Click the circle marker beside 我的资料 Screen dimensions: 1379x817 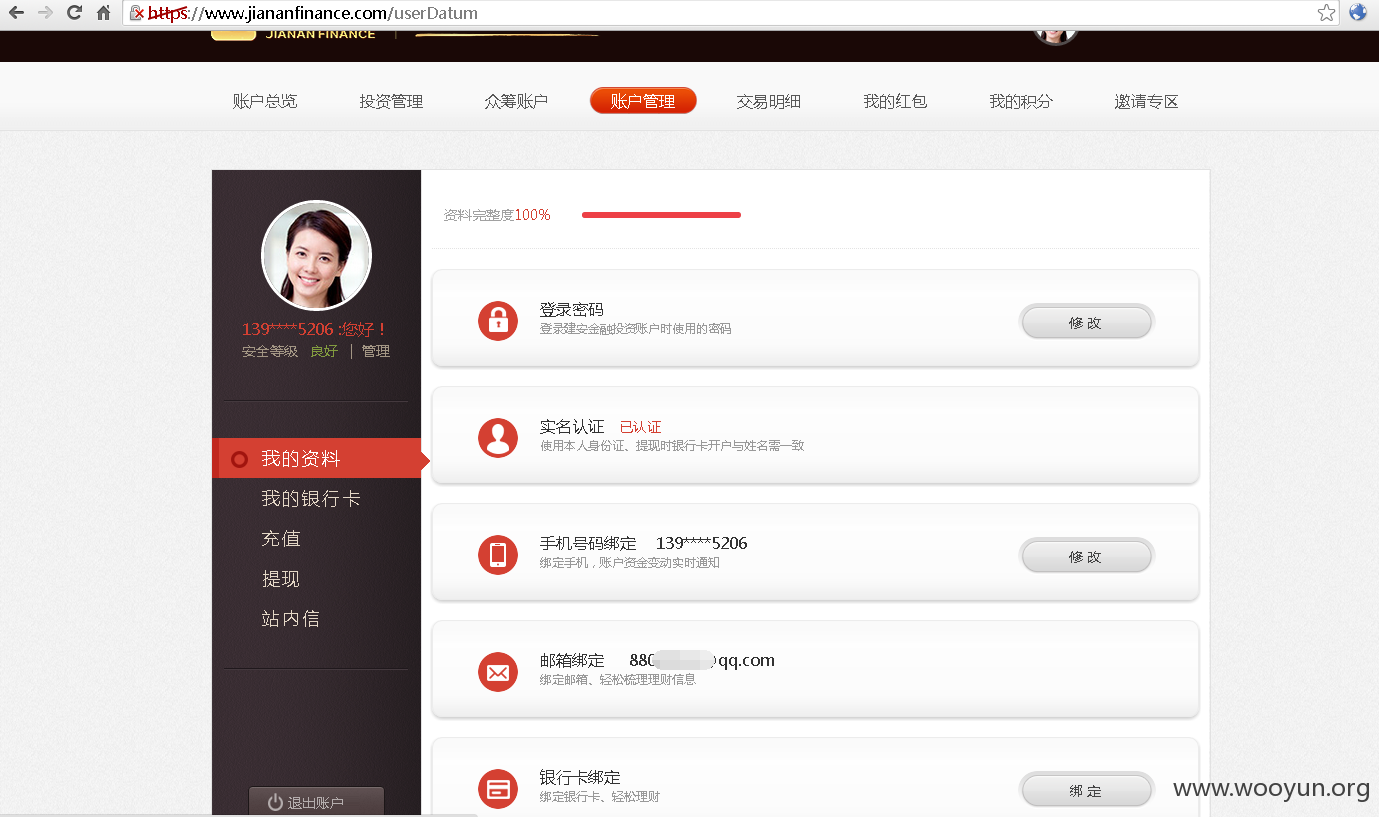coord(239,459)
